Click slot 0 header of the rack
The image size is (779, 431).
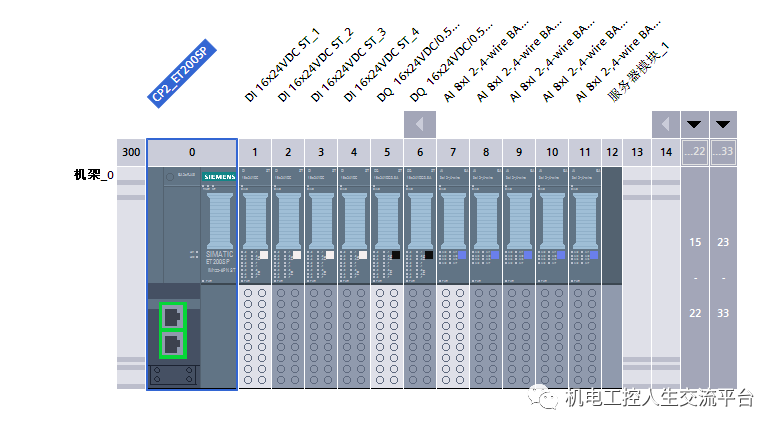(192, 152)
